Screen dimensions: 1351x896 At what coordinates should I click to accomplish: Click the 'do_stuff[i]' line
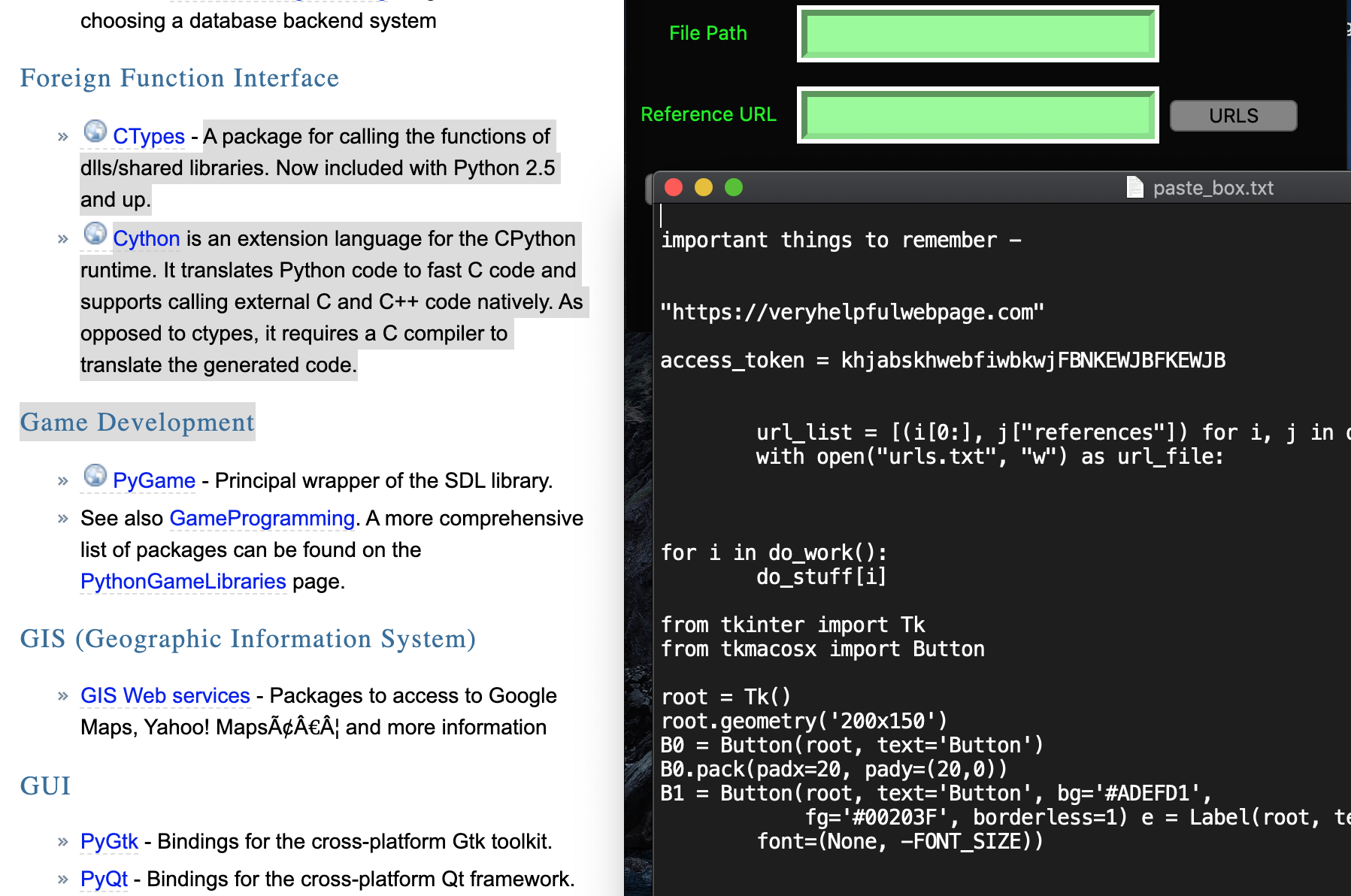click(x=822, y=577)
